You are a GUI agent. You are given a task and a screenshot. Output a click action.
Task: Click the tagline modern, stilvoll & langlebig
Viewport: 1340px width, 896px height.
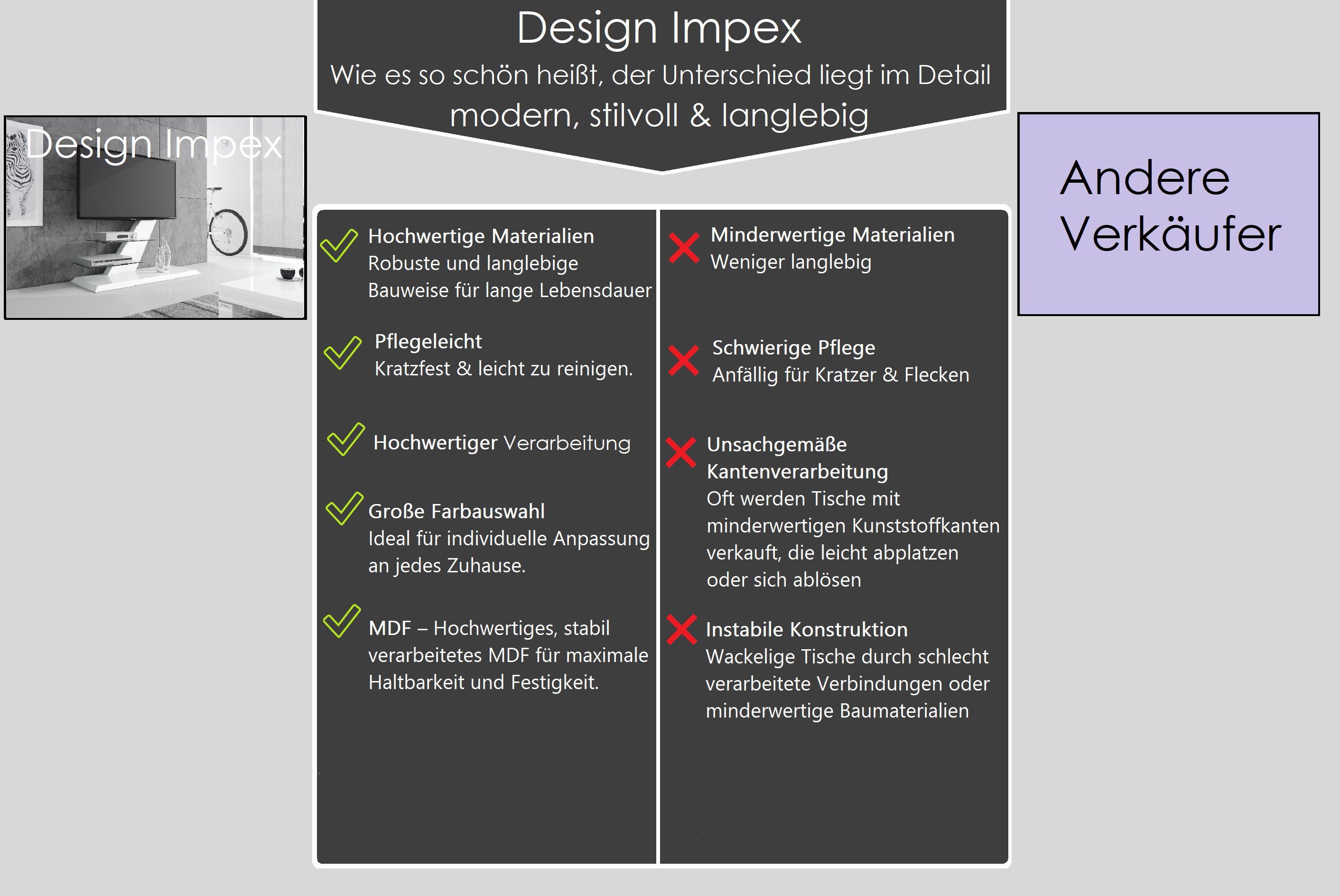pyautogui.click(x=659, y=115)
